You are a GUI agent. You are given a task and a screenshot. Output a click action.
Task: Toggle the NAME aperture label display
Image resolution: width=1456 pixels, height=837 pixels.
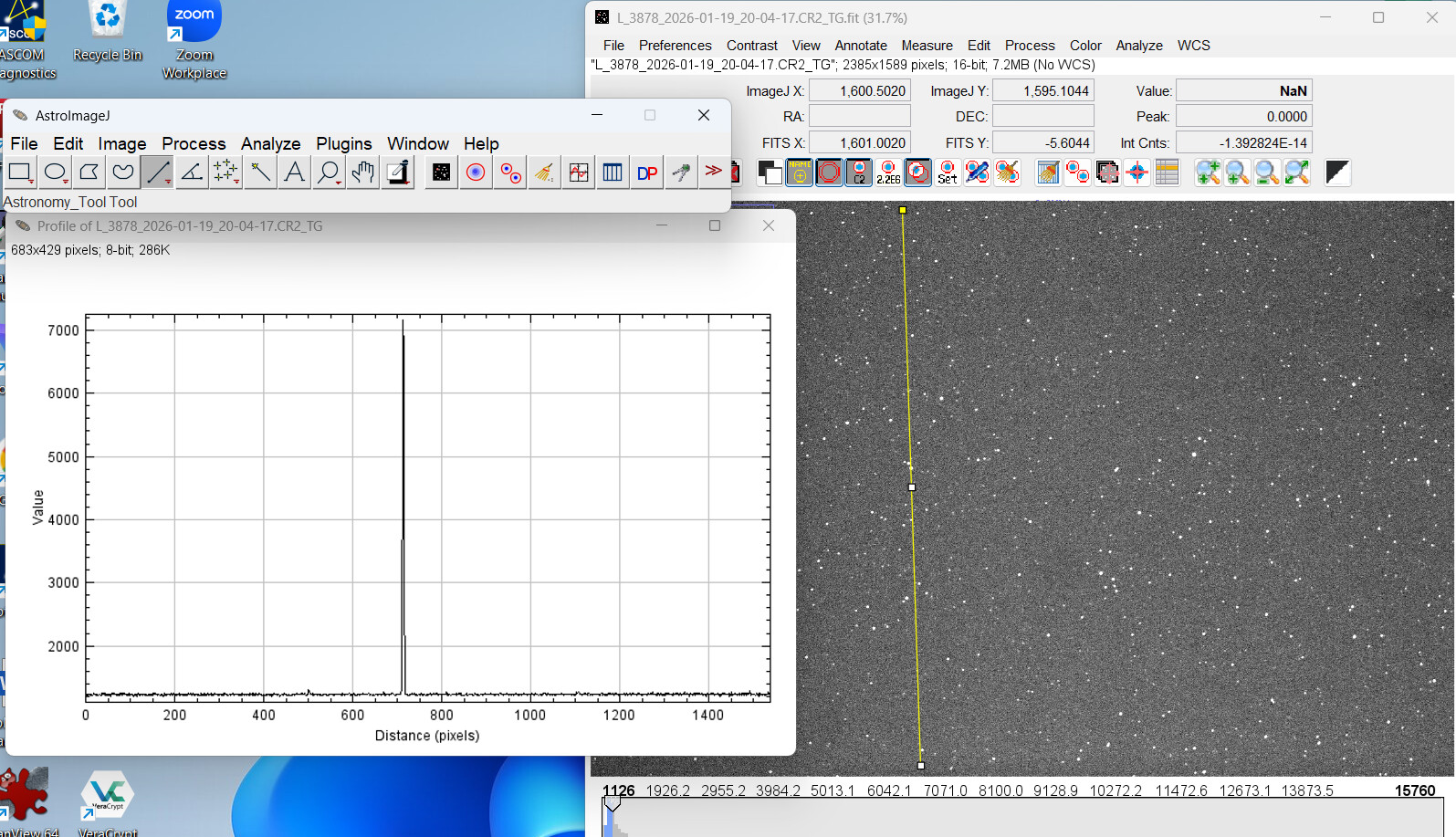[800, 173]
